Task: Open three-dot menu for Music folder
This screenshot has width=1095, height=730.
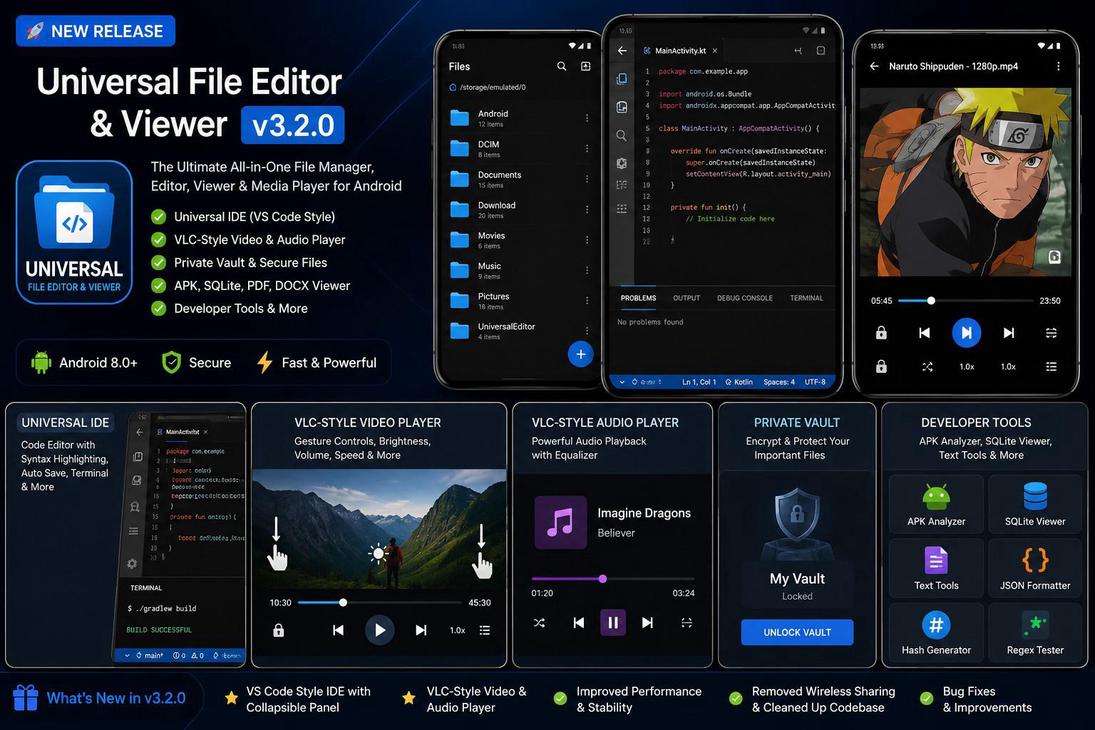Action: click(x=587, y=270)
